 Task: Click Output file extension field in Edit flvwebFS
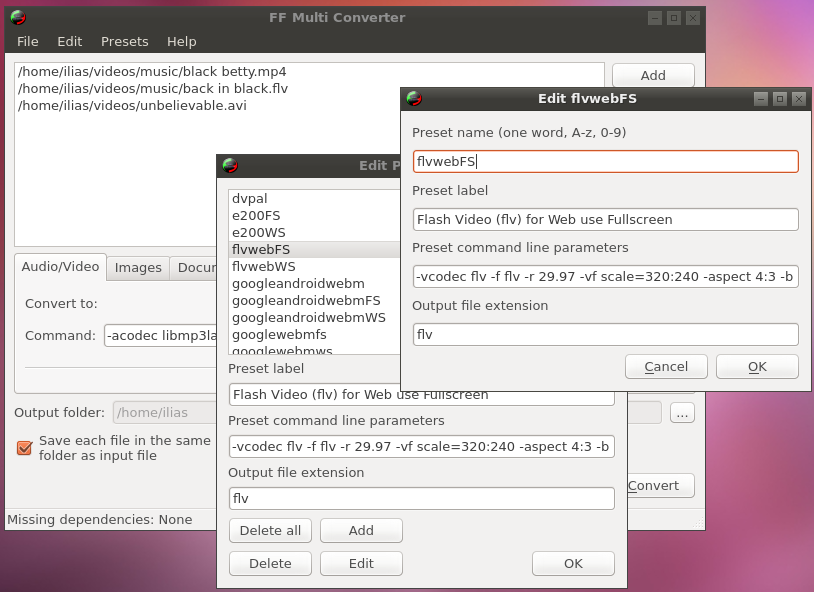point(606,334)
